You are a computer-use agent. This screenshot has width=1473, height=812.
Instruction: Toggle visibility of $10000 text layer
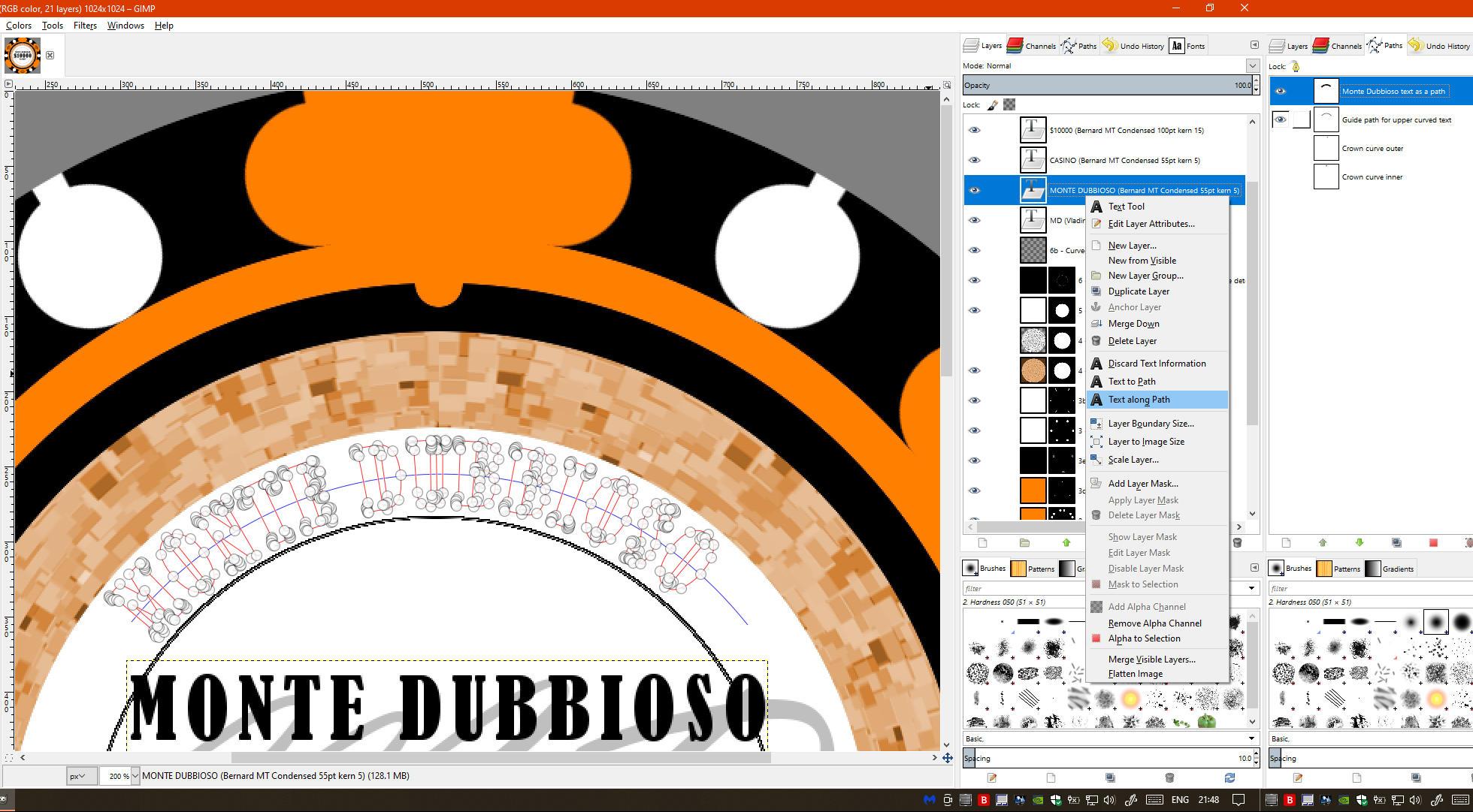coord(974,130)
